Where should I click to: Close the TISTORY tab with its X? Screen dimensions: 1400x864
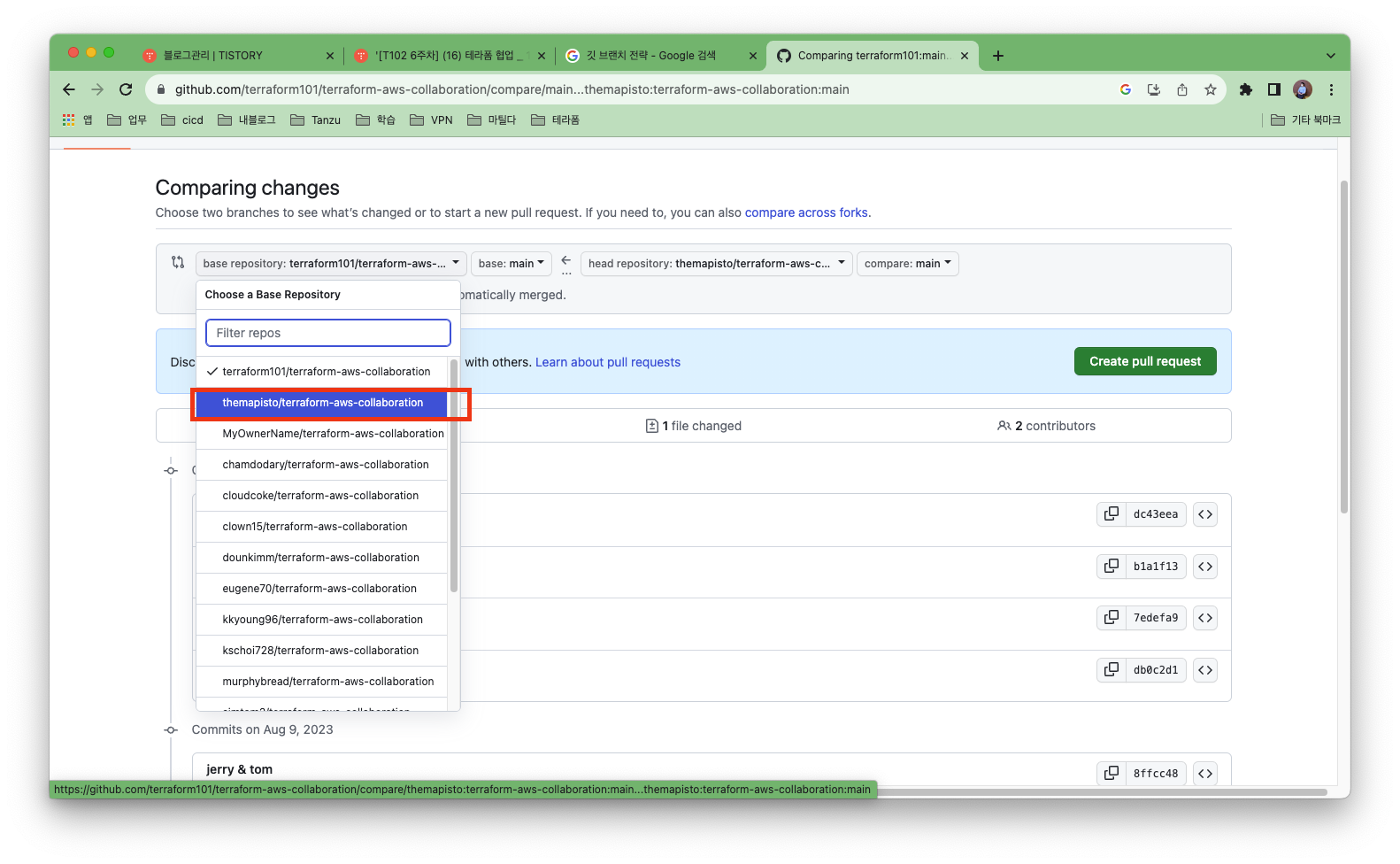tap(330, 56)
